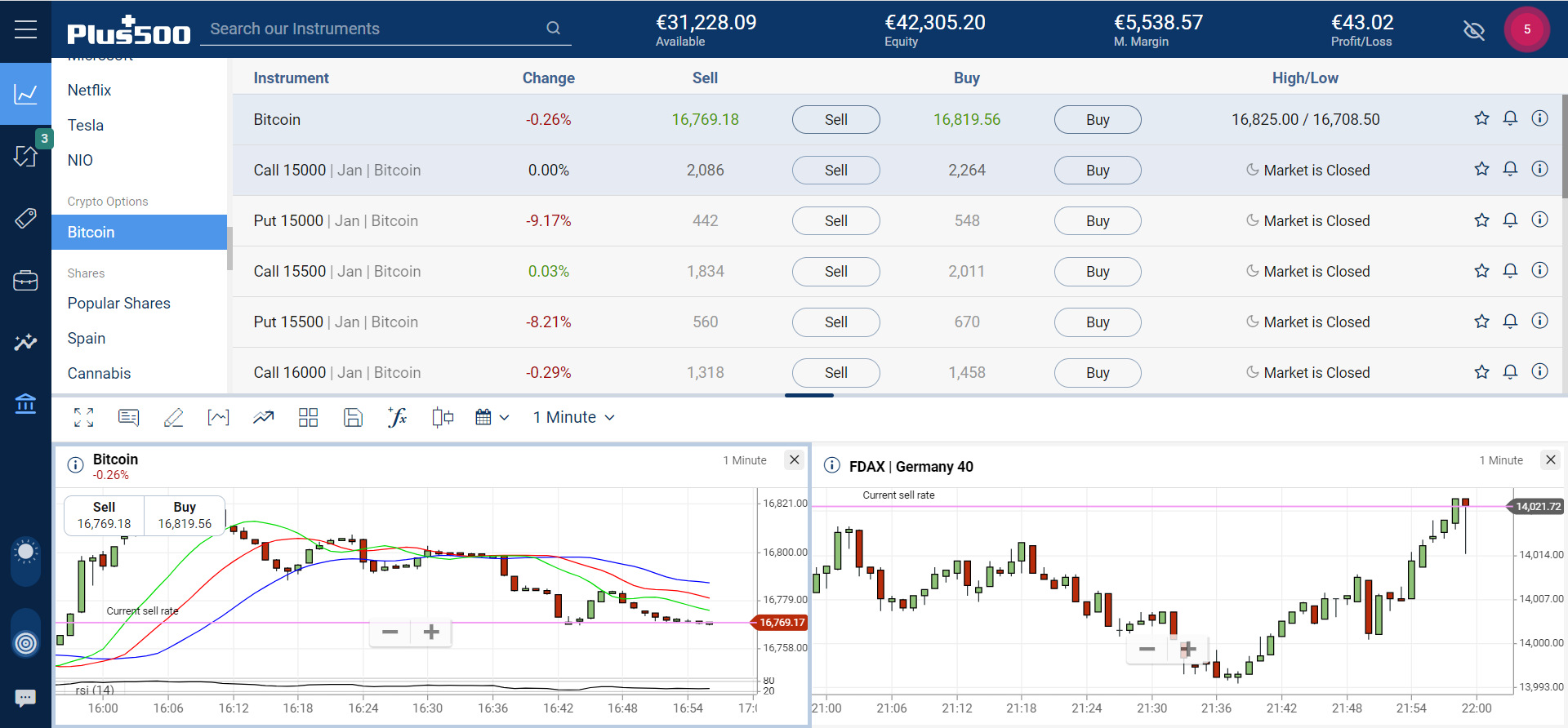1568x728 pixels.
Task: Open FDAX Germany 40 chart info icon
Action: click(x=831, y=465)
